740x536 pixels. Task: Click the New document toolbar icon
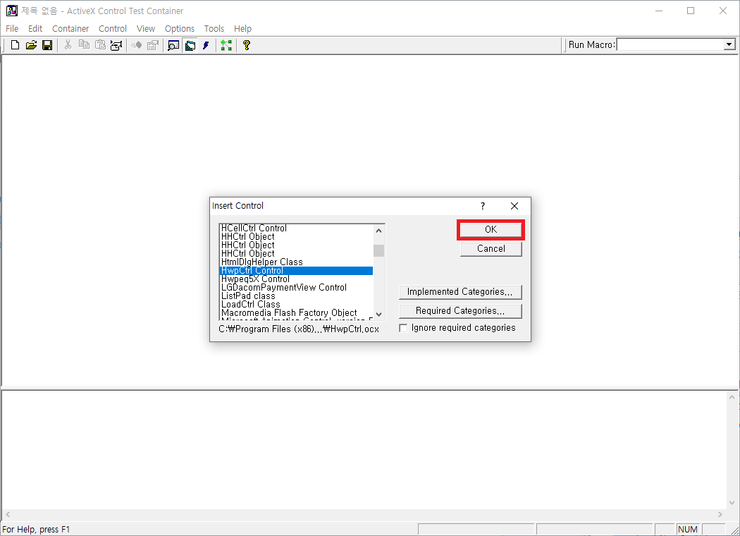click(x=15, y=45)
